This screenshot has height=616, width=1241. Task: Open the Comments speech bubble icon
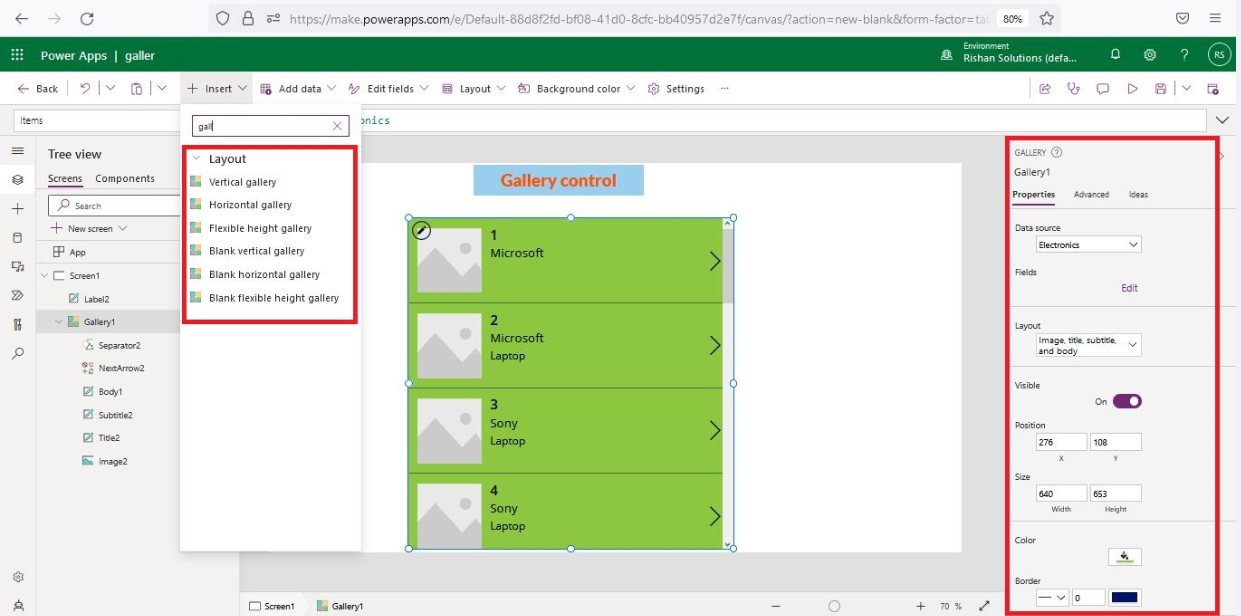(x=1103, y=89)
